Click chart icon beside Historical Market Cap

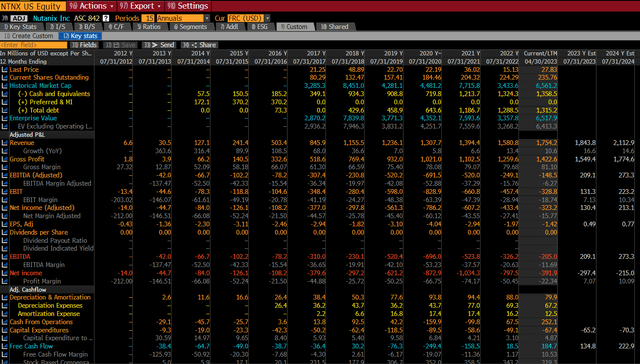coord(4,86)
